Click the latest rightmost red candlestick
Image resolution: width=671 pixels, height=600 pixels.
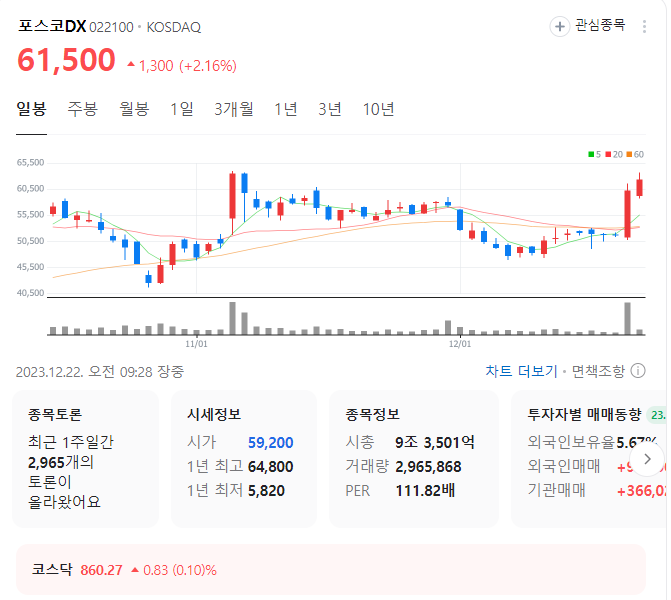639,187
